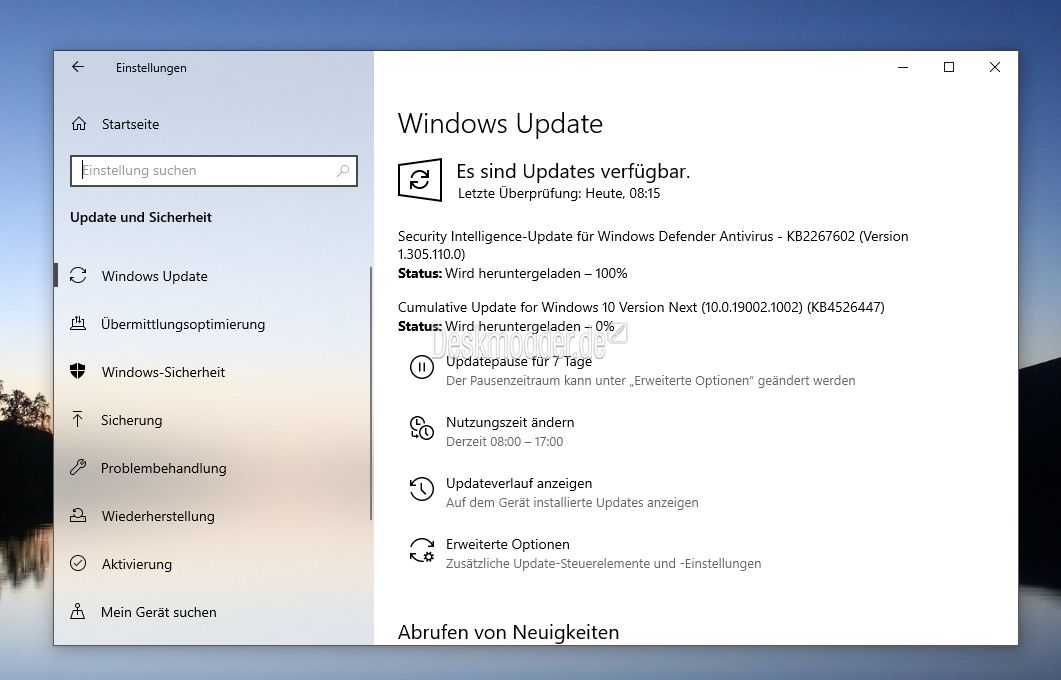This screenshot has height=680, width=1061.
Task: Click the Erweiterte Optionen gear icon
Action: (x=422, y=550)
